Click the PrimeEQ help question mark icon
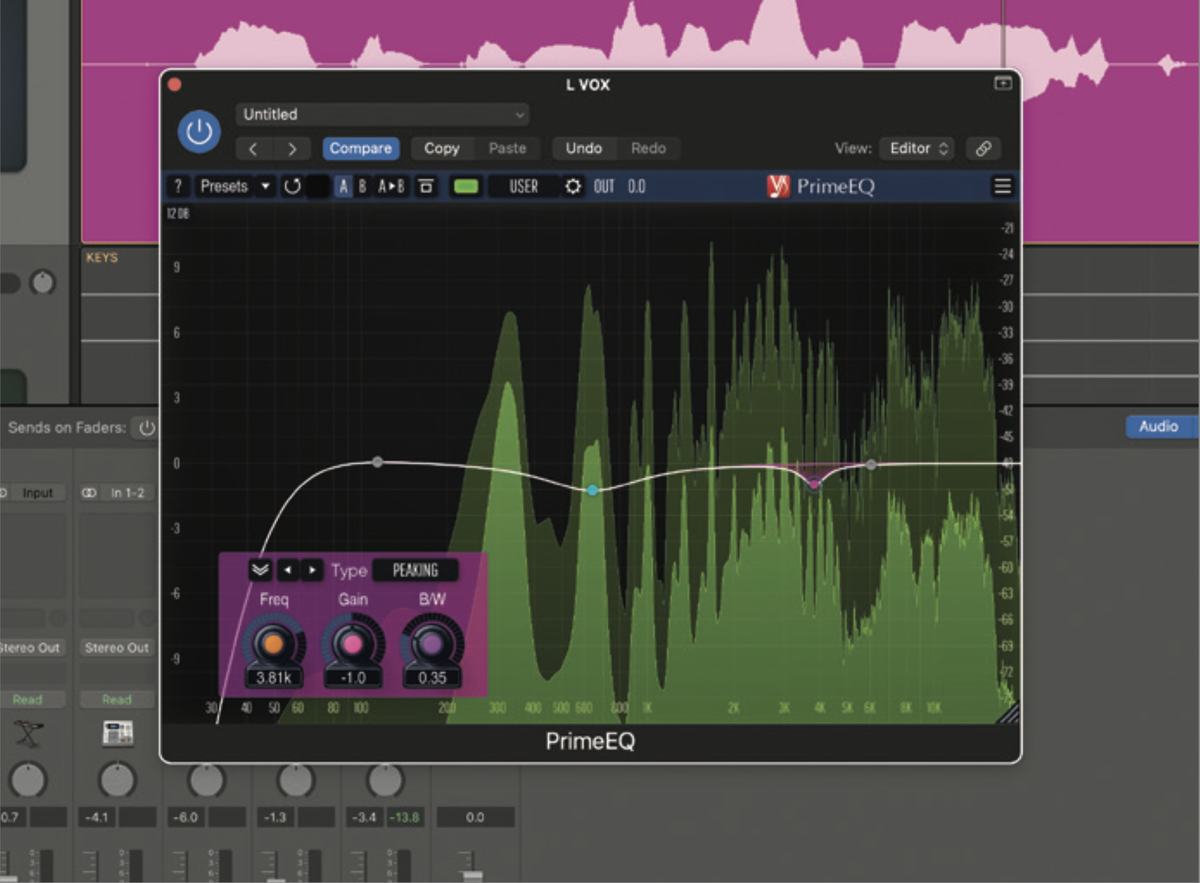 pos(178,186)
